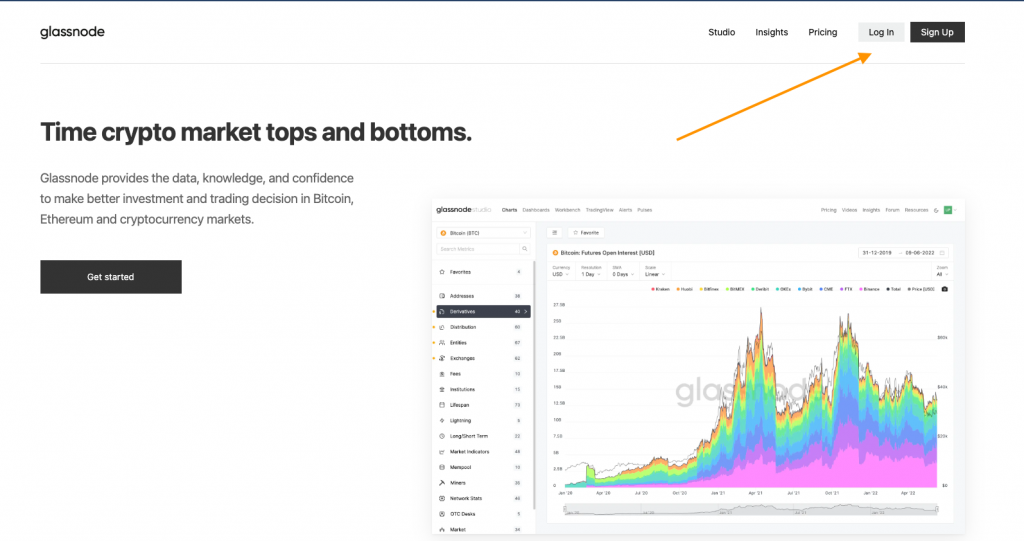1024x541 pixels.
Task: Open the Workbench tab in Studio preview
Action: pos(568,210)
